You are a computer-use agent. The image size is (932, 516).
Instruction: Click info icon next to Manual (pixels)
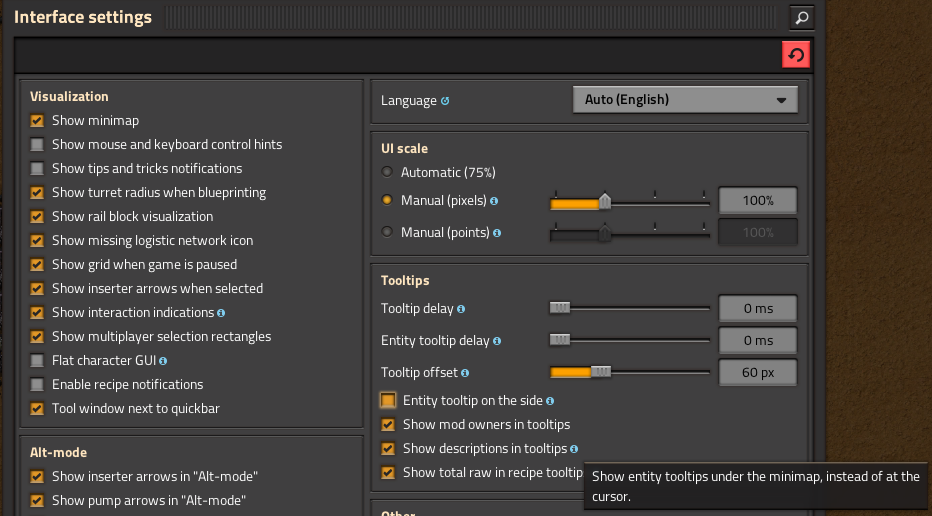point(494,201)
